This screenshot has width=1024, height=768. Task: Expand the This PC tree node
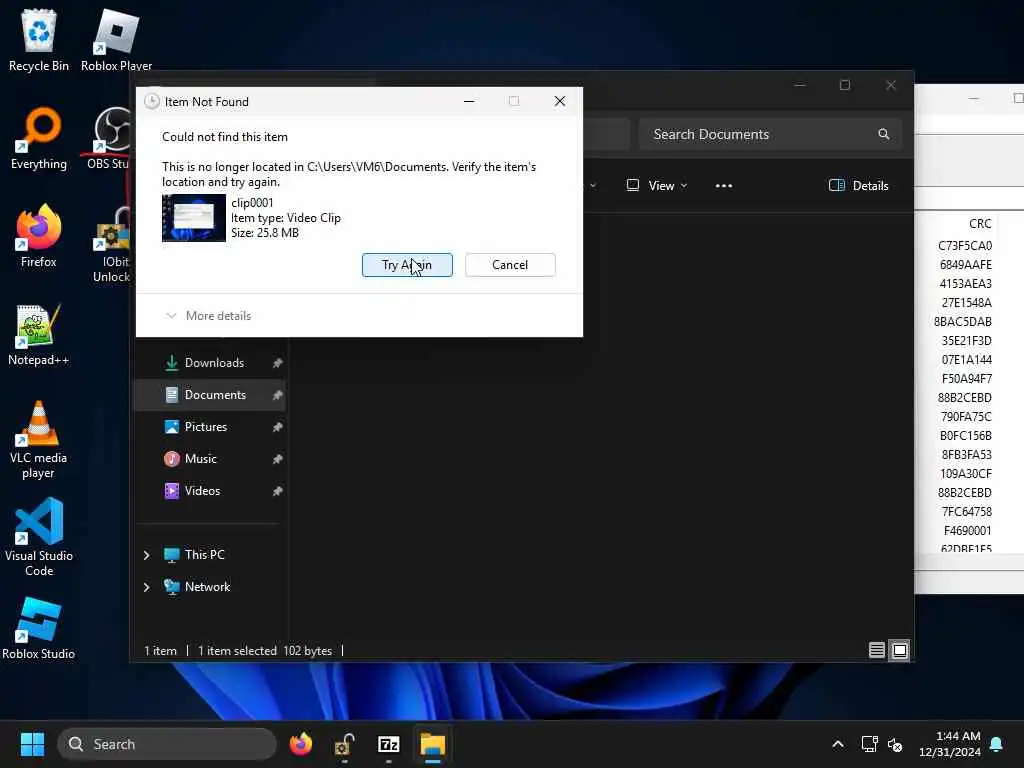pos(146,555)
